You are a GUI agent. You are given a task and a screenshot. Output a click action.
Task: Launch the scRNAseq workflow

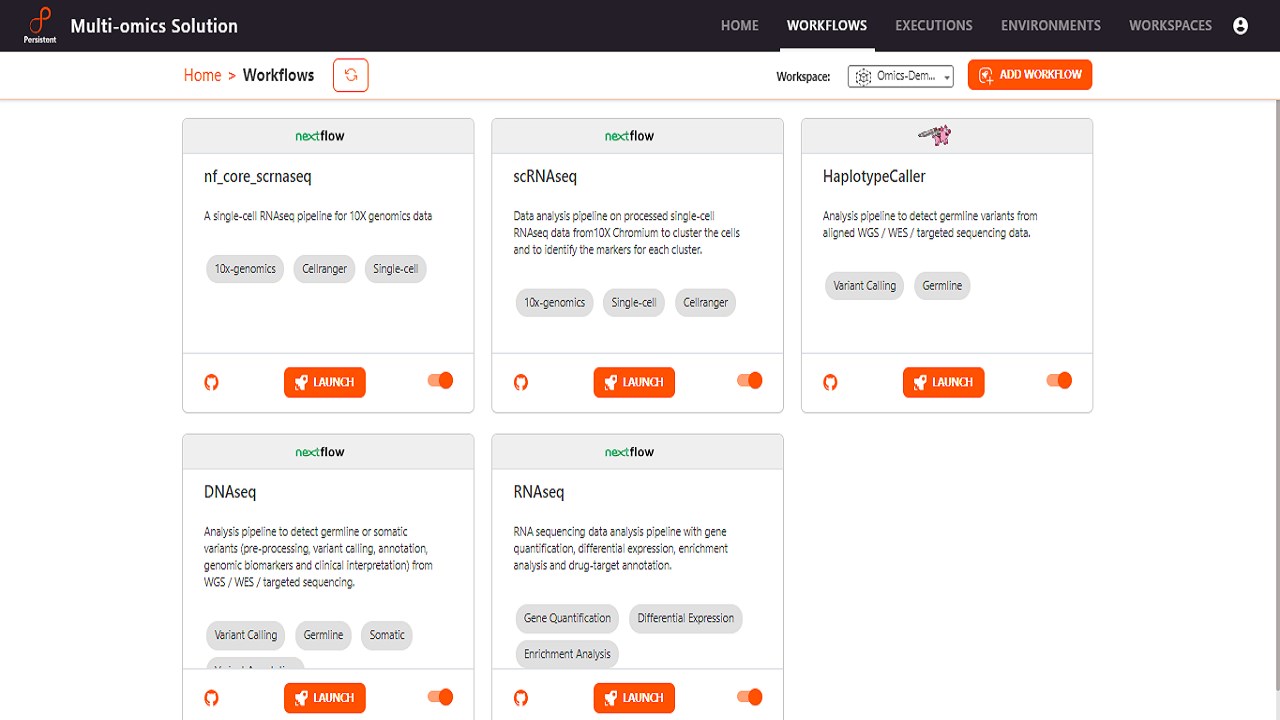pos(634,382)
